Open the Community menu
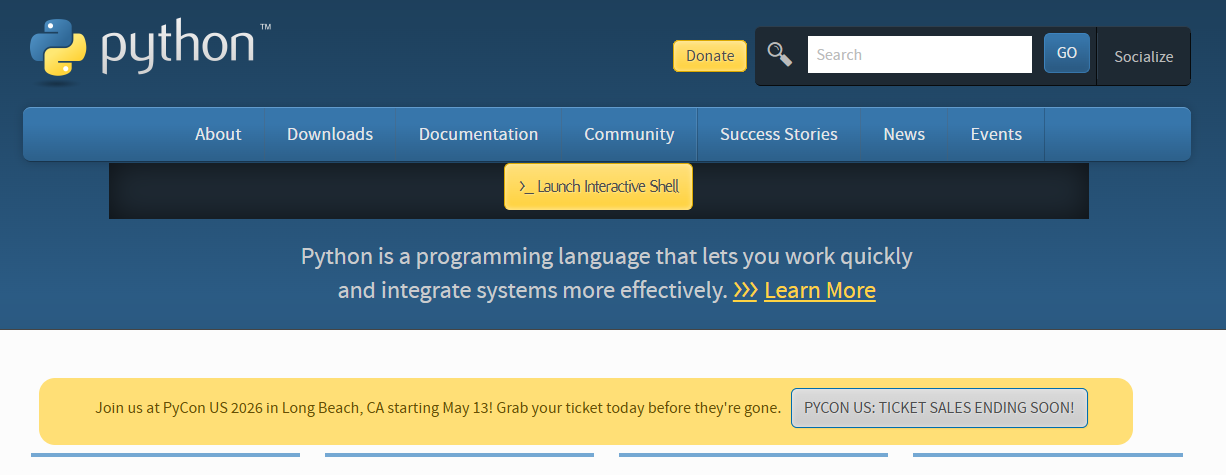The width and height of the screenshot is (1226, 475). coord(629,134)
